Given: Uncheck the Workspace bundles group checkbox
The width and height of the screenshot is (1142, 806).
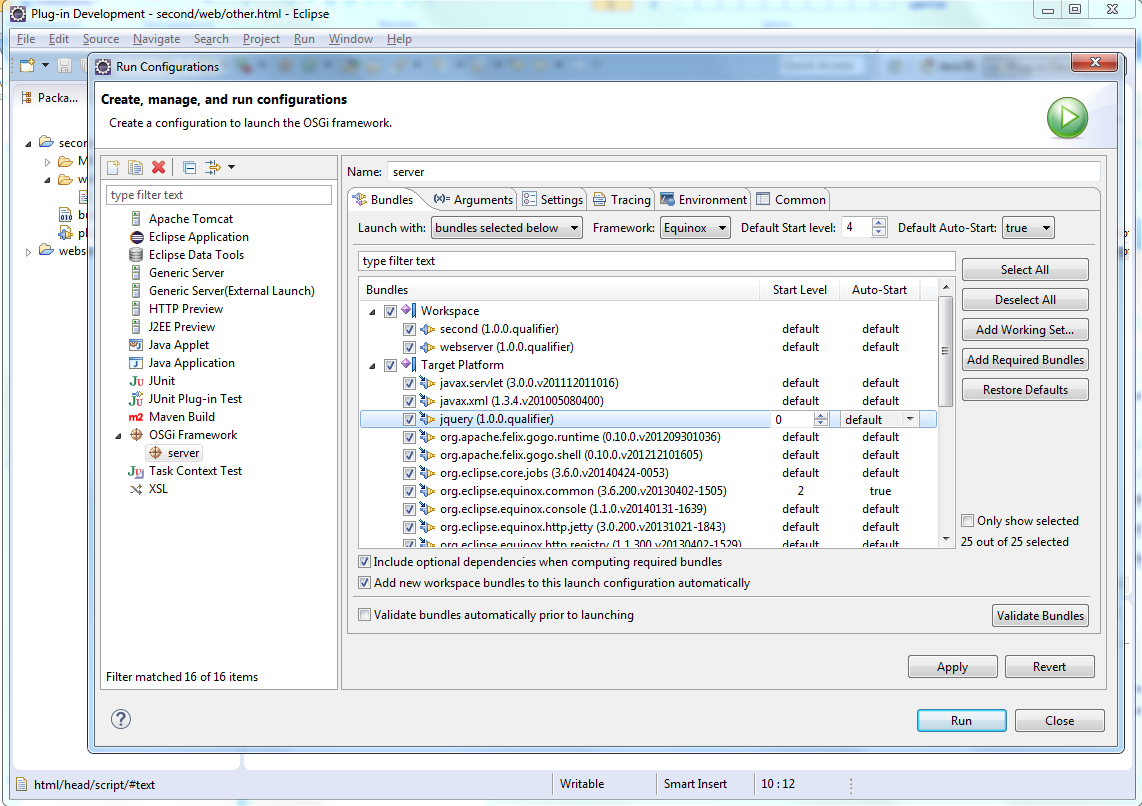Looking at the screenshot, I should 390,311.
